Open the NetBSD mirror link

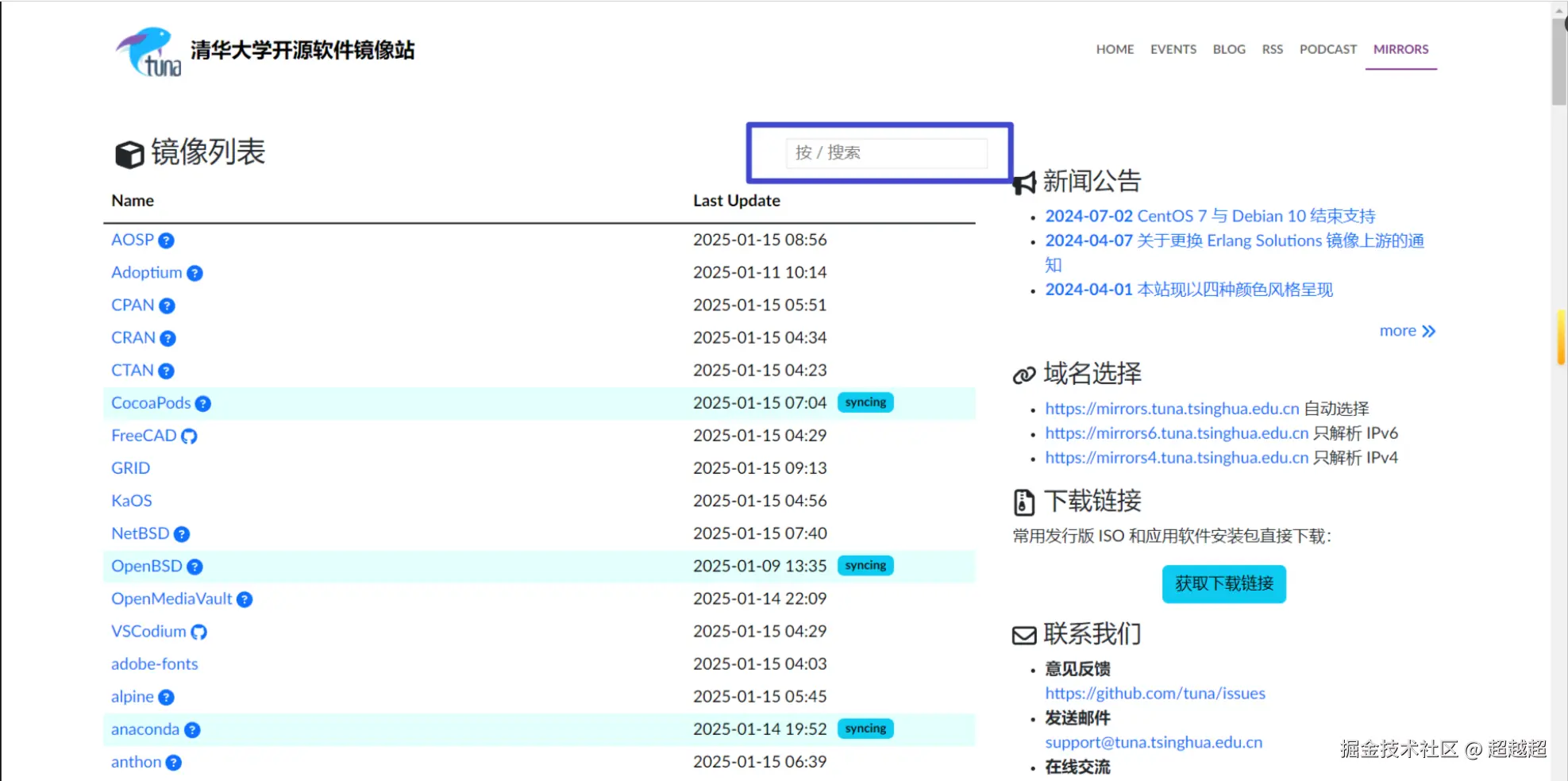tap(141, 533)
